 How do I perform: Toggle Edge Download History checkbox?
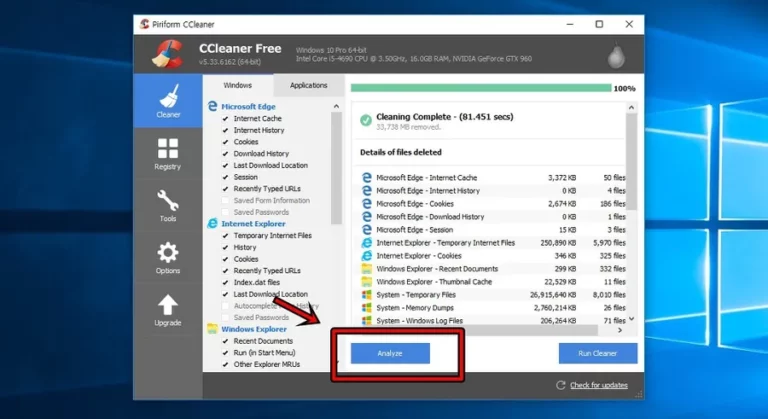pyautogui.click(x=225, y=153)
